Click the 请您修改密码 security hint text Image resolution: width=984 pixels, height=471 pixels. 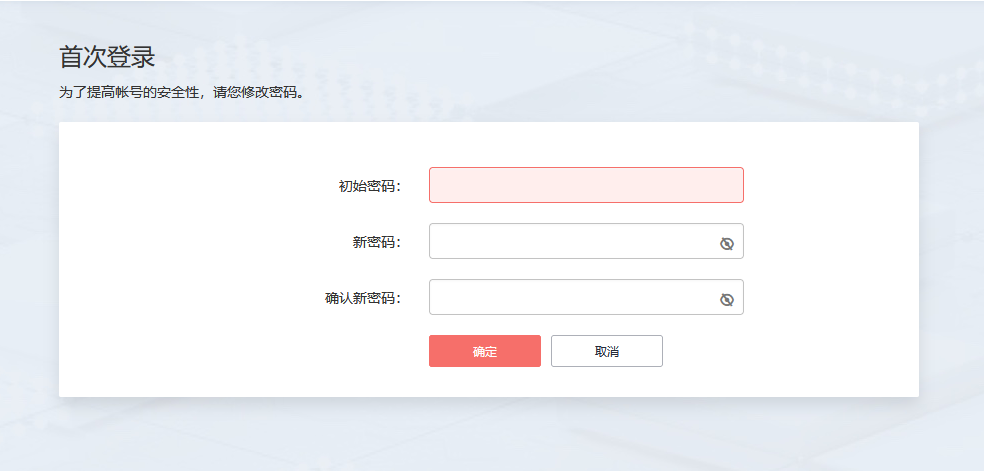(x=181, y=93)
